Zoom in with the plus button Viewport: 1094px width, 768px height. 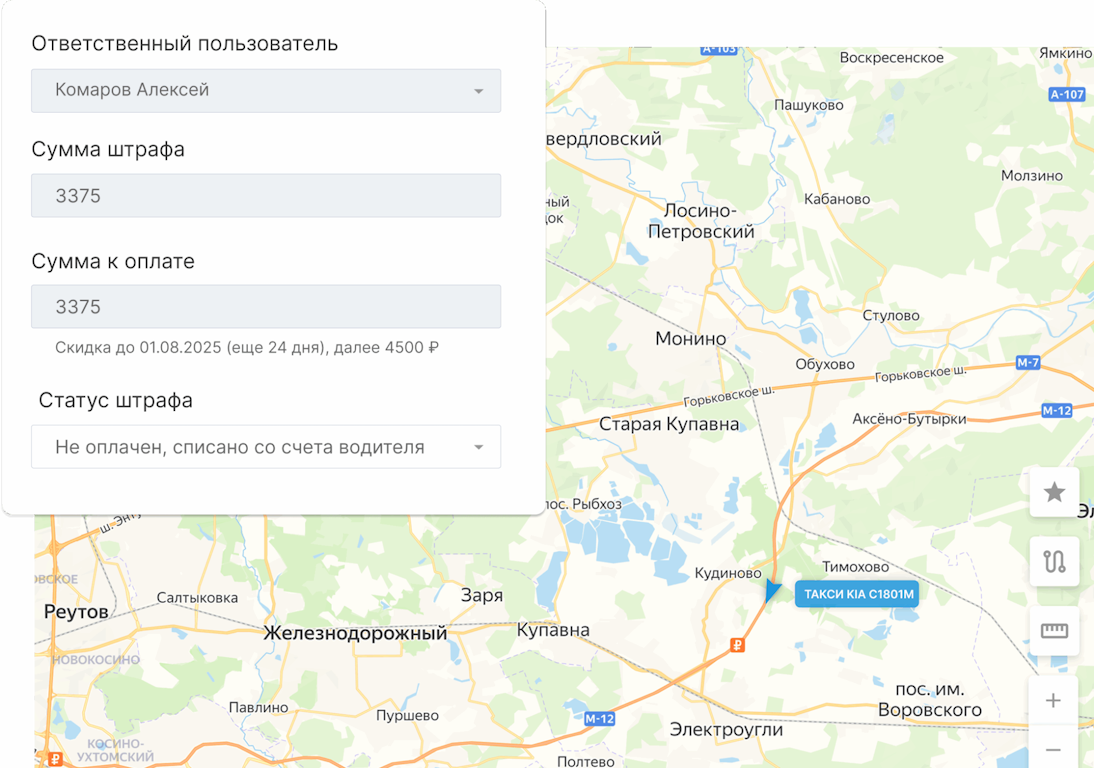click(x=1053, y=701)
